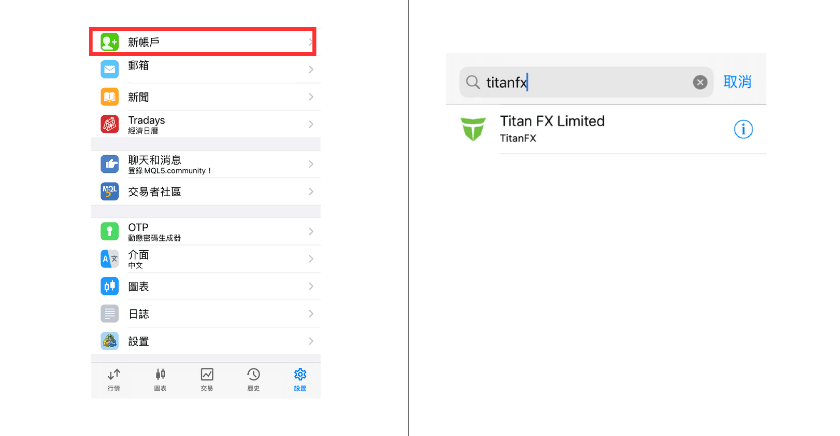This screenshot has height=436, width=840.
Task: Click the 交易者社區 MQL community icon
Action: point(109,191)
